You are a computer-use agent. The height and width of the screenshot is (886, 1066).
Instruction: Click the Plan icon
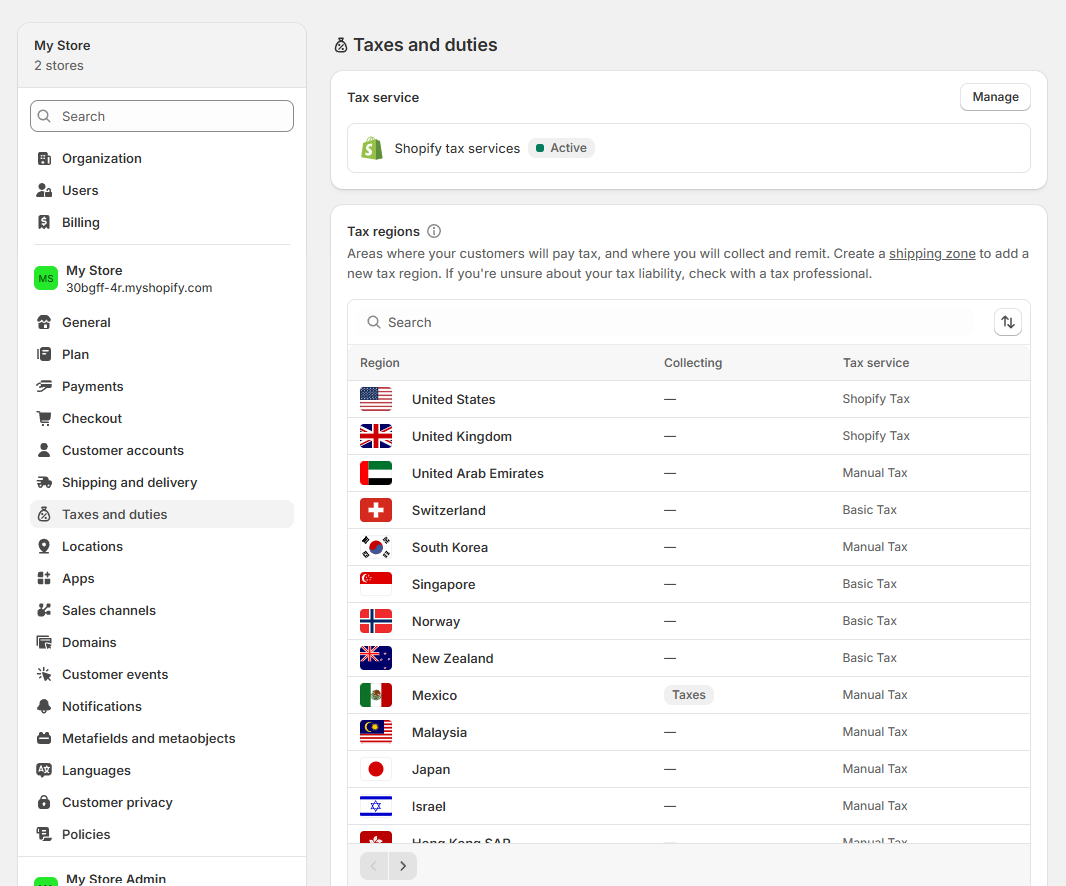point(44,354)
